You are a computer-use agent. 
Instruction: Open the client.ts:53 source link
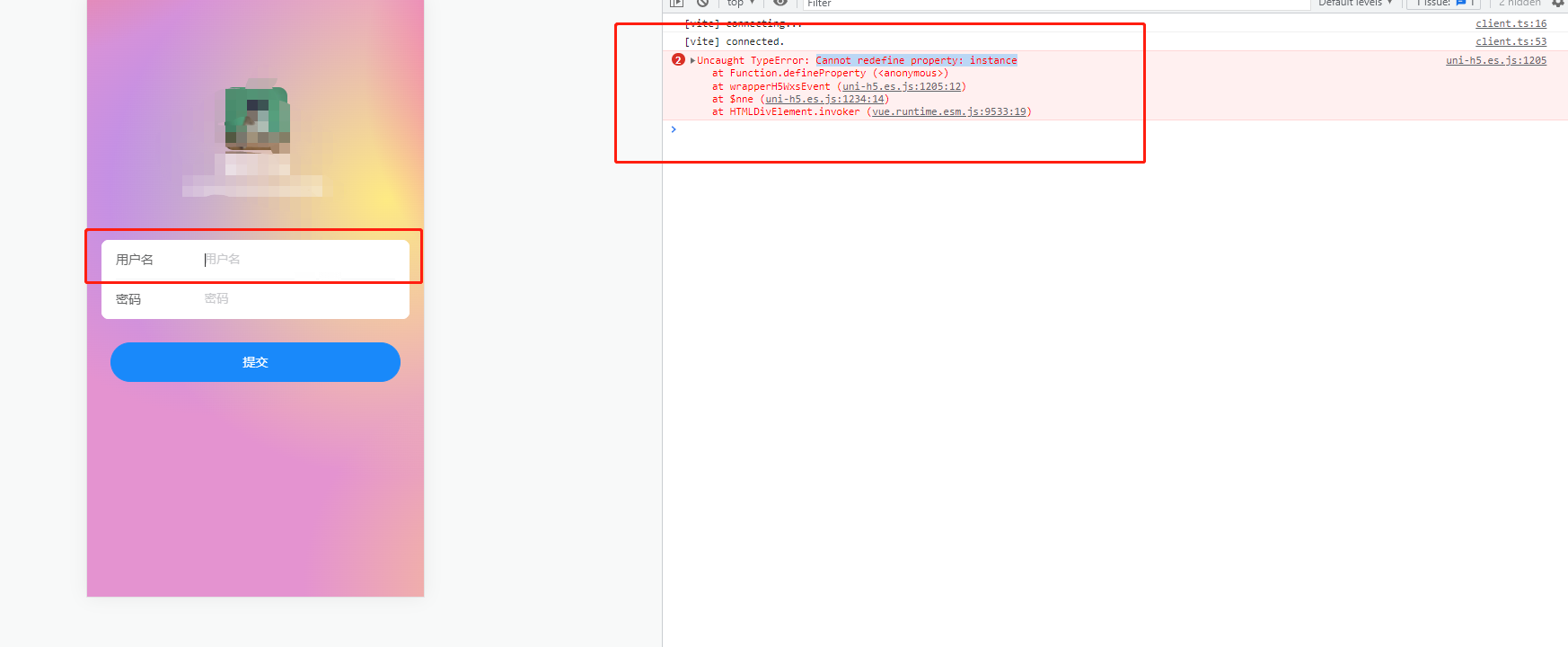pos(1511,41)
